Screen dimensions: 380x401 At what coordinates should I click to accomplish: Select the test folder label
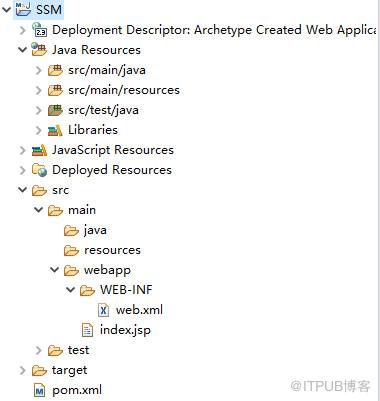79,350
